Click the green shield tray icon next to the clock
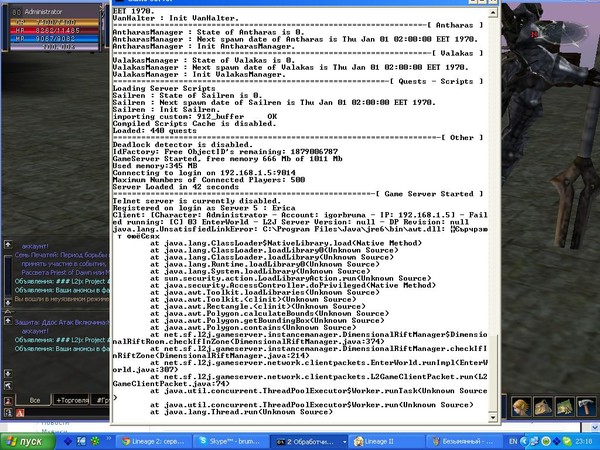The height and width of the screenshot is (450, 600). point(568,442)
